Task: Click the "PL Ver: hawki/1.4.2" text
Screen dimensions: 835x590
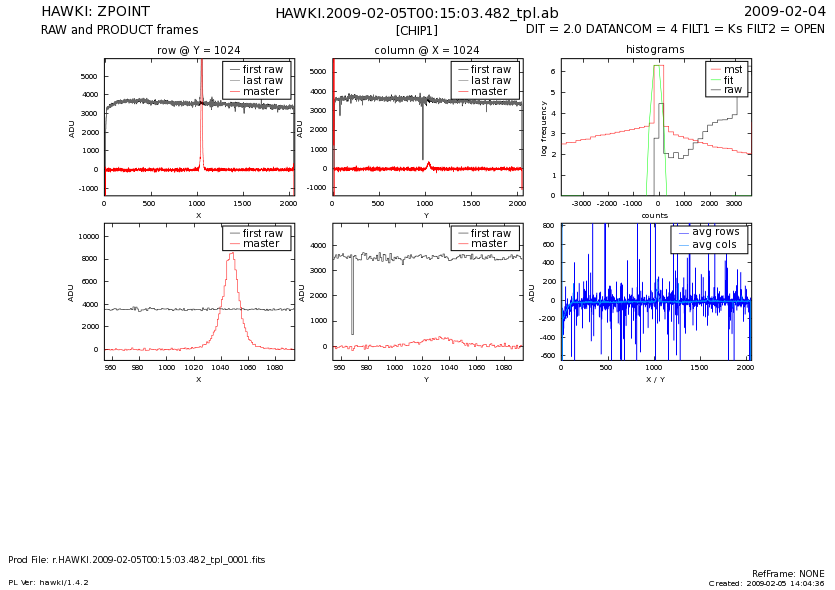Action: pyautogui.click(x=48, y=582)
